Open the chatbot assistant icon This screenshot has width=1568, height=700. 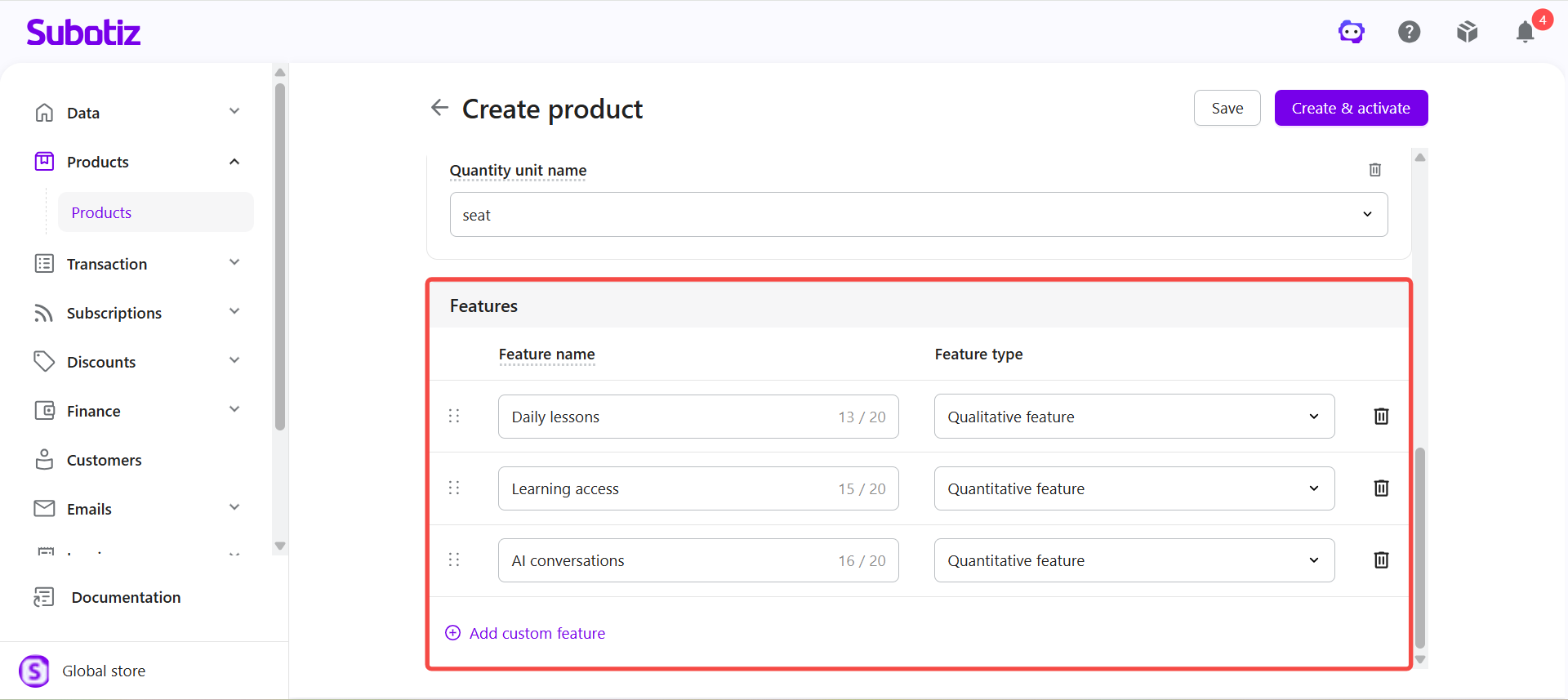tap(1352, 32)
